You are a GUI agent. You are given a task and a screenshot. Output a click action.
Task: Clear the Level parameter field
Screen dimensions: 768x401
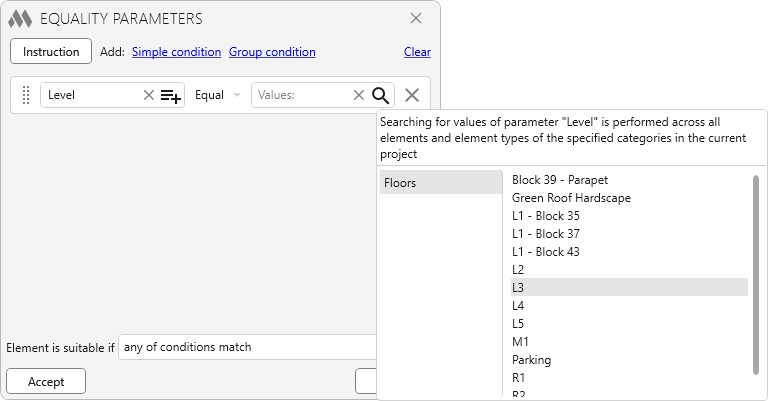pyautogui.click(x=149, y=95)
